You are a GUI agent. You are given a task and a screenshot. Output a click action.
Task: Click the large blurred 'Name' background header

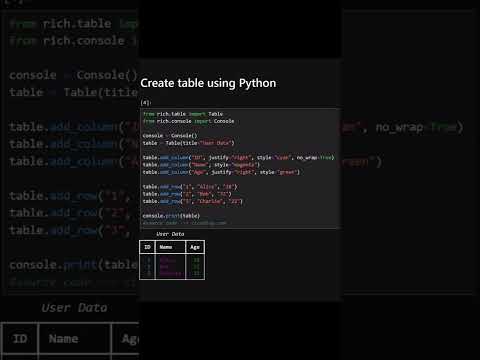tap(63, 339)
